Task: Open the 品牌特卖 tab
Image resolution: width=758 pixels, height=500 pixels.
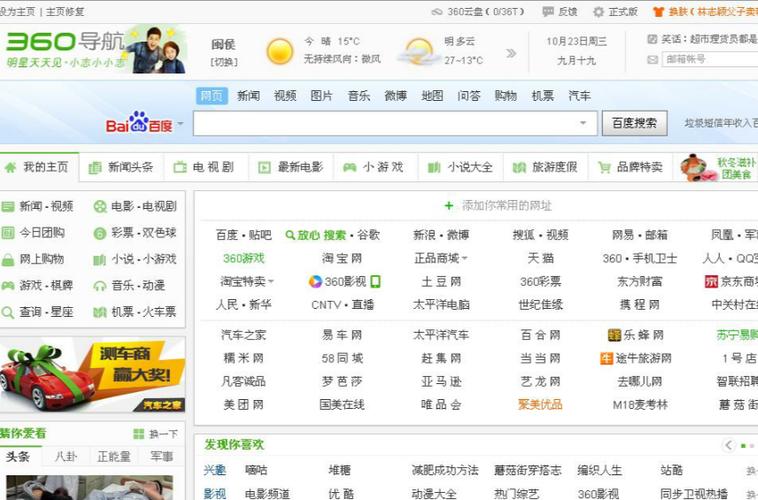Action: coord(630,168)
